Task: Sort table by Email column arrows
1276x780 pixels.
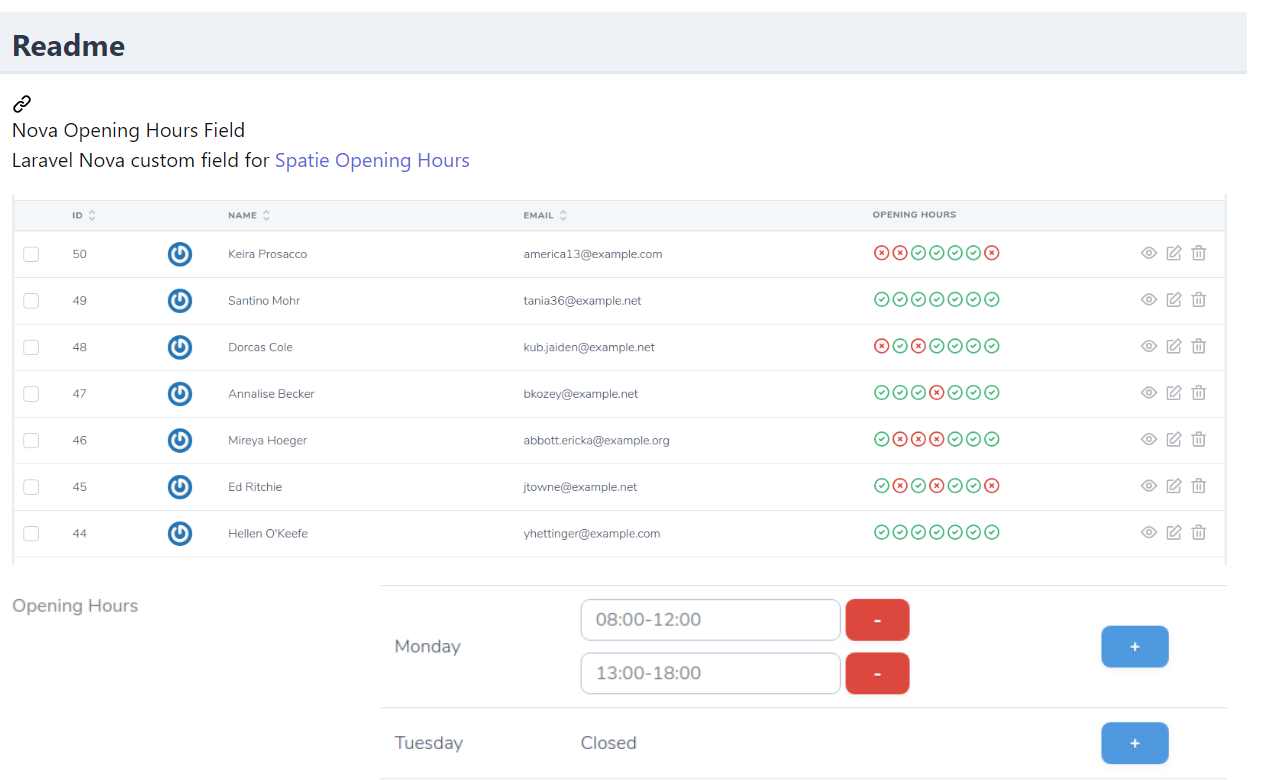Action: tap(563, 215)
